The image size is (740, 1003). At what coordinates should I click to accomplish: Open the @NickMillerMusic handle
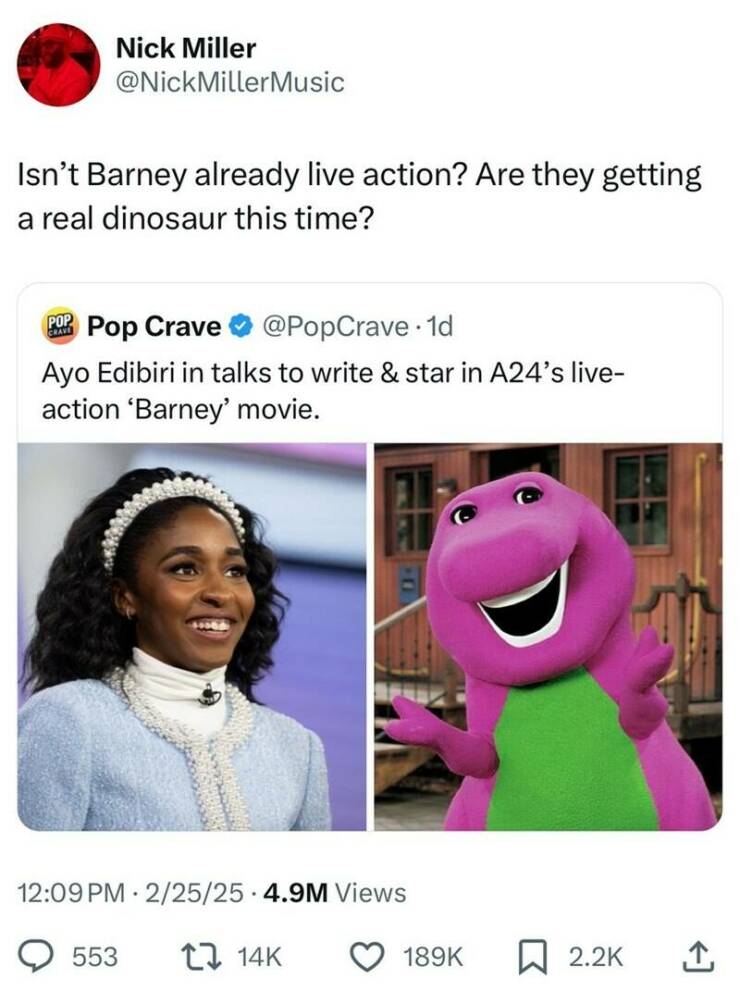click(230, 82)
